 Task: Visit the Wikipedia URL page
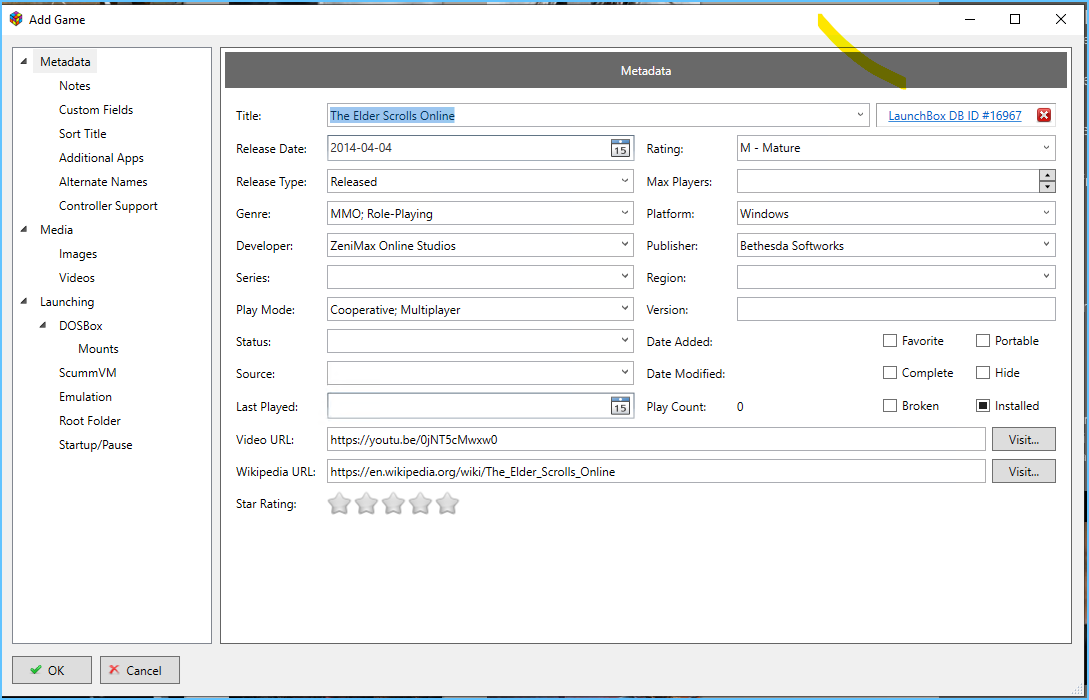click(x=1024, y=471)
